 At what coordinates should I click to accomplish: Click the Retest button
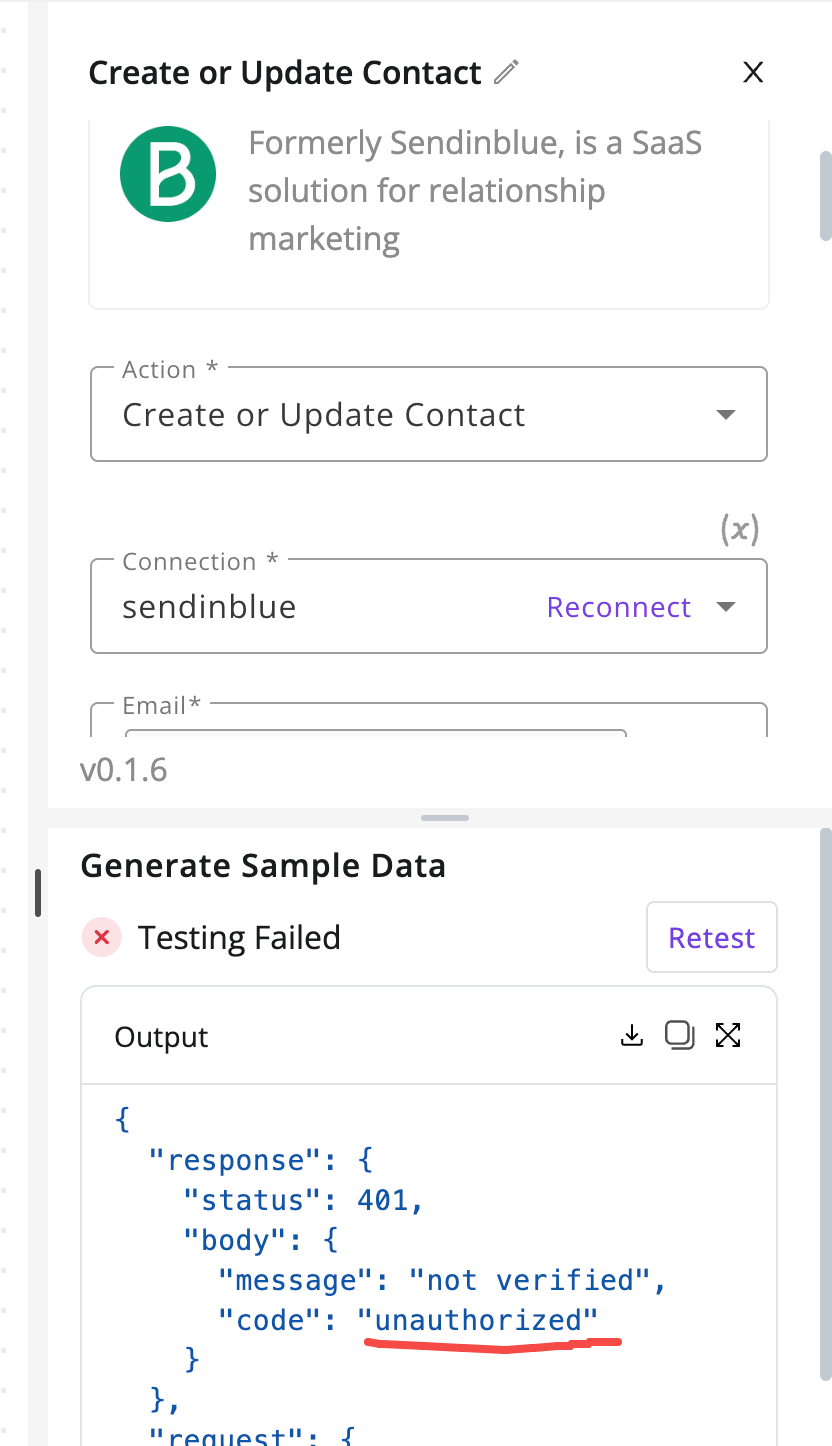712,938
